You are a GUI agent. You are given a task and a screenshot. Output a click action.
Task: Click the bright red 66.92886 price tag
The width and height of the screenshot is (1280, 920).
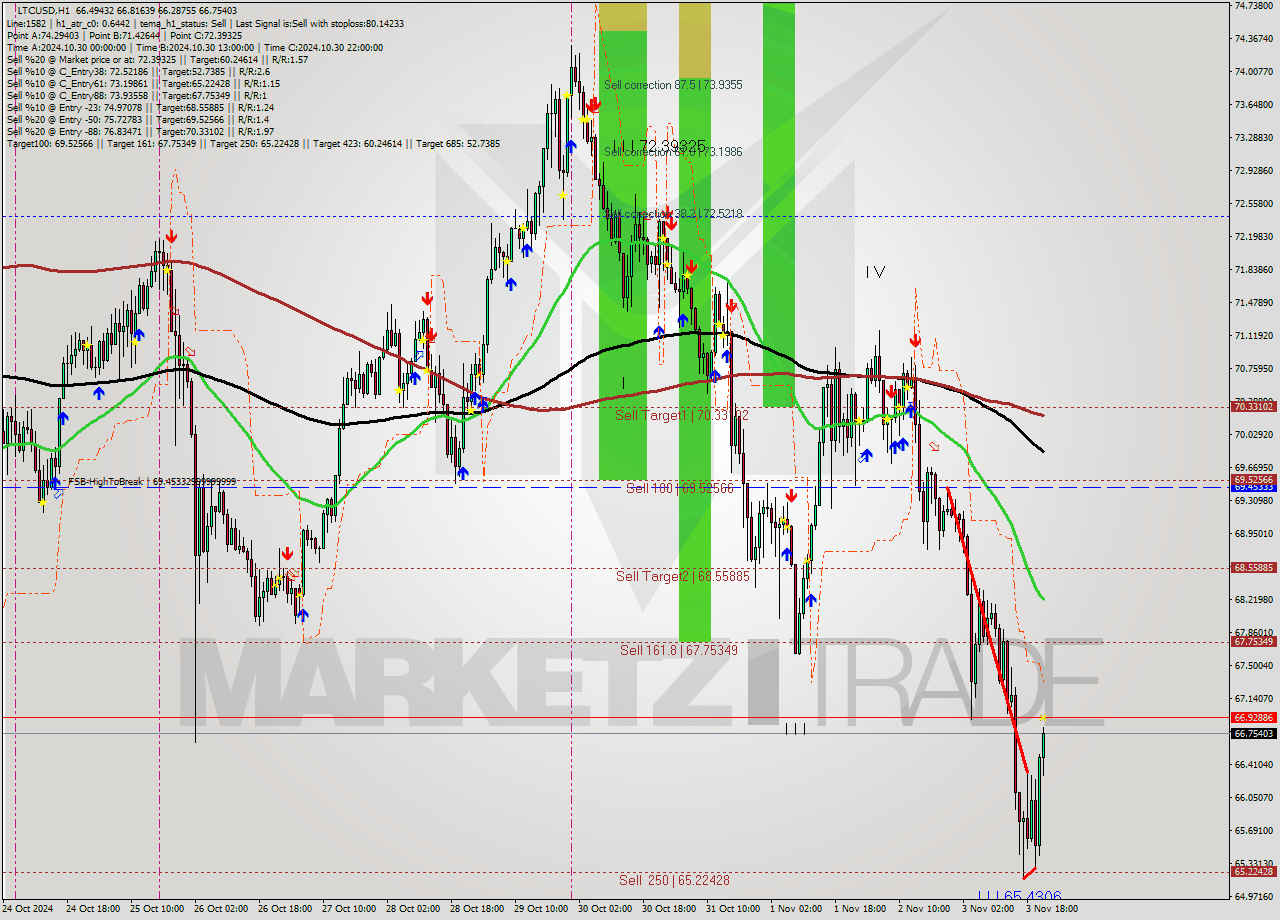(x=1253, y=717)
